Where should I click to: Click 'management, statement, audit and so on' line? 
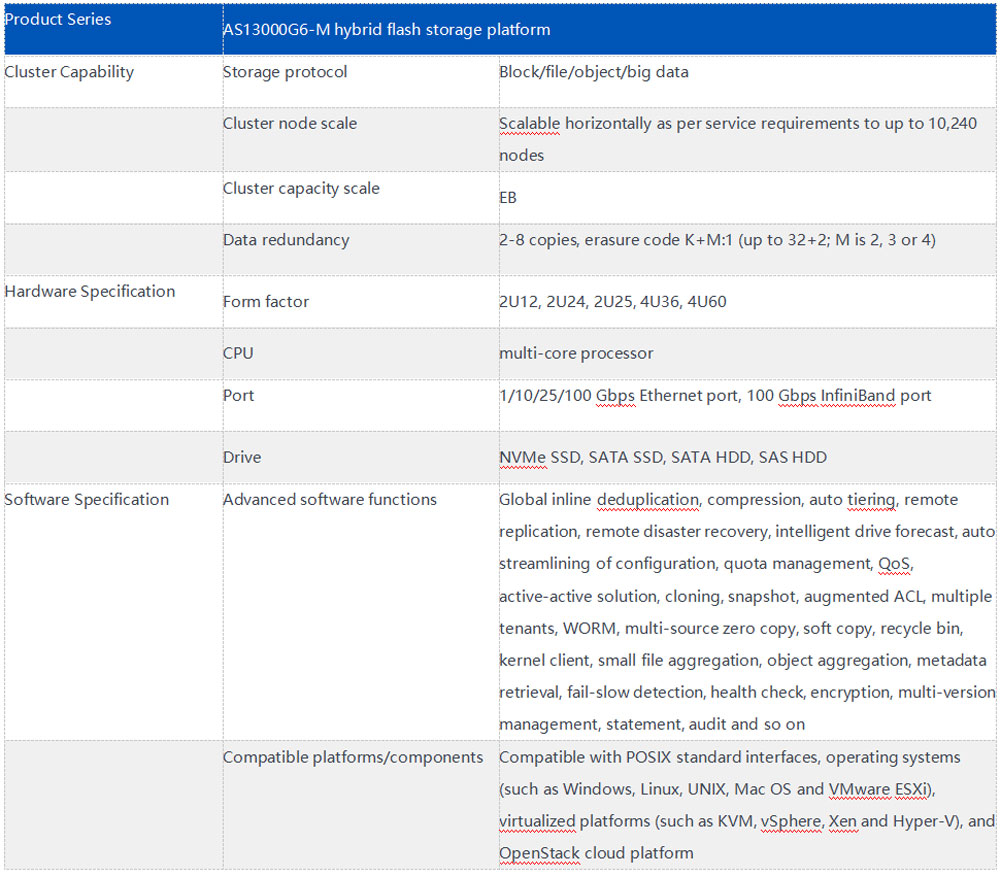point(652,725)
